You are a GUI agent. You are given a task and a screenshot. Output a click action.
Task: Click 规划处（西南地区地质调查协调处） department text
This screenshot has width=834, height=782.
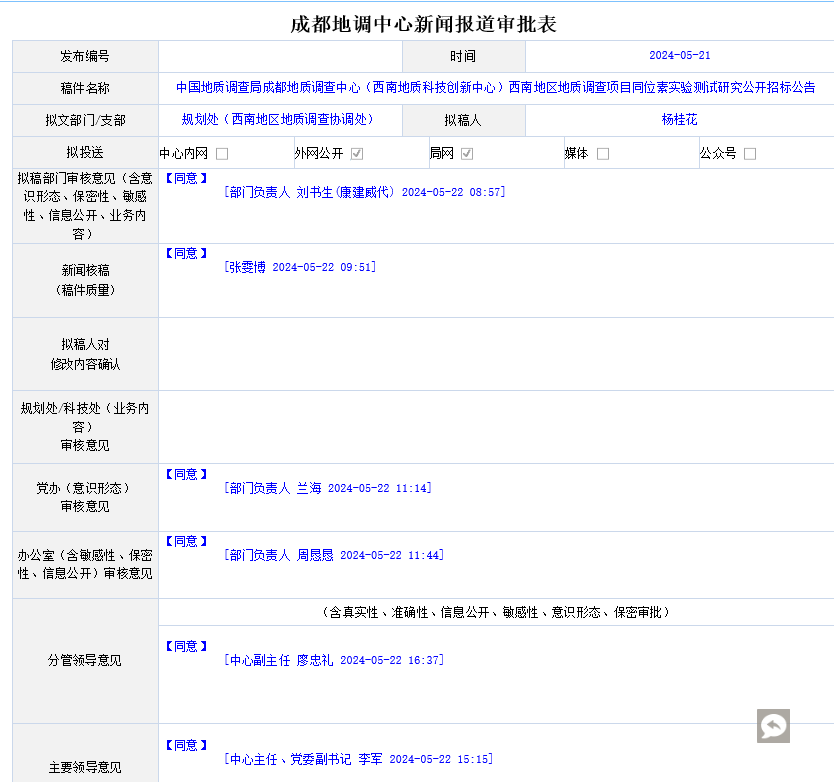point(277,119)
